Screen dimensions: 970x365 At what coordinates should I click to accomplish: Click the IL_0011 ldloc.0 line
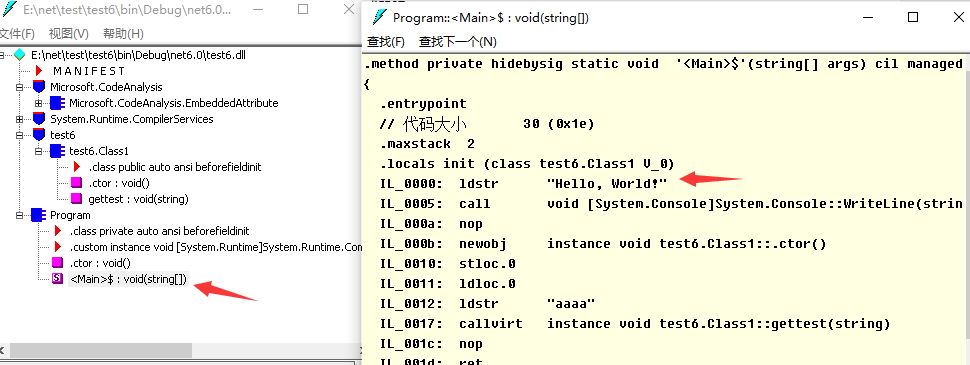click(x=448, y=283)
